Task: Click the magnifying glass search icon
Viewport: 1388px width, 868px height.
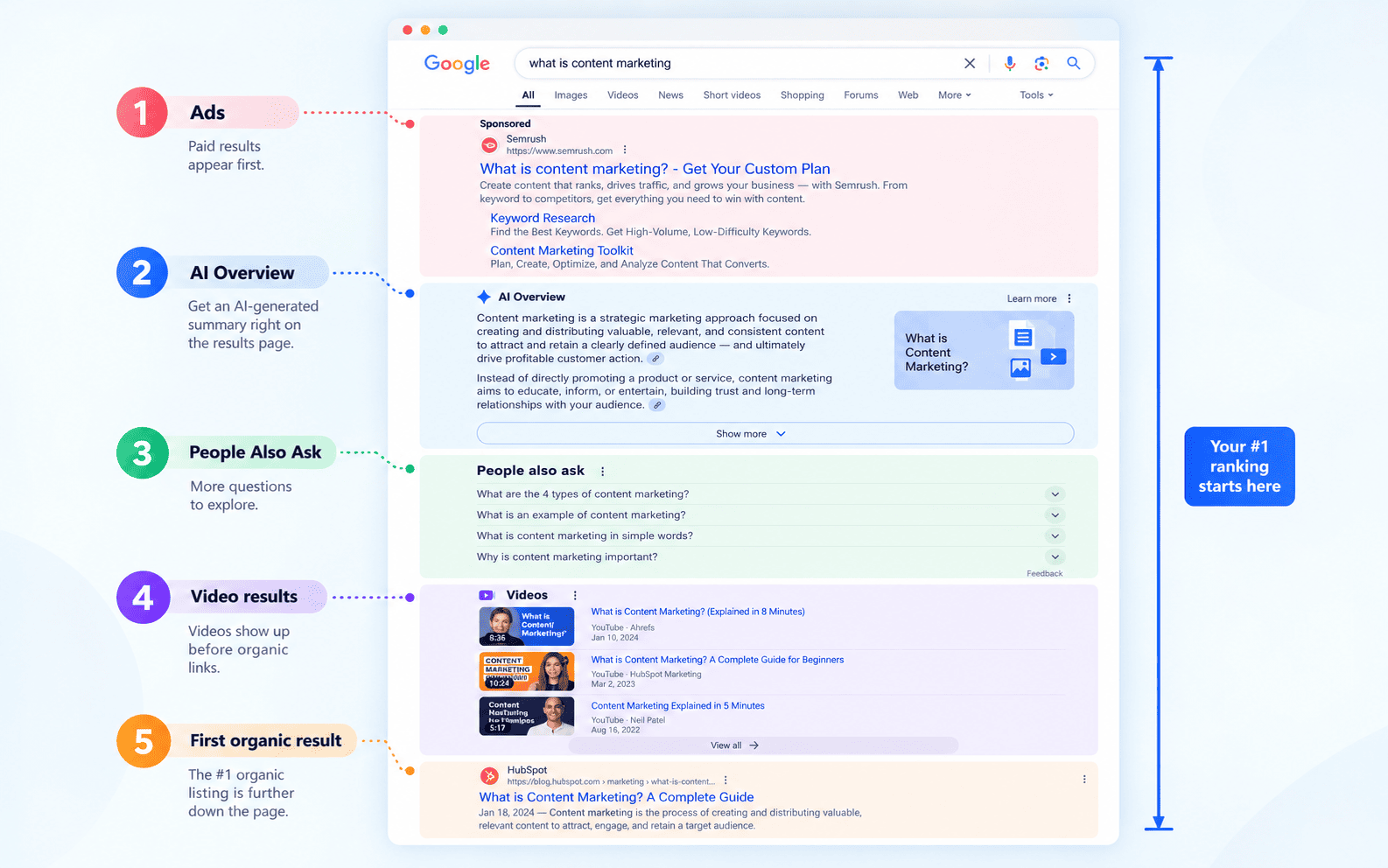Action: 1074,63
